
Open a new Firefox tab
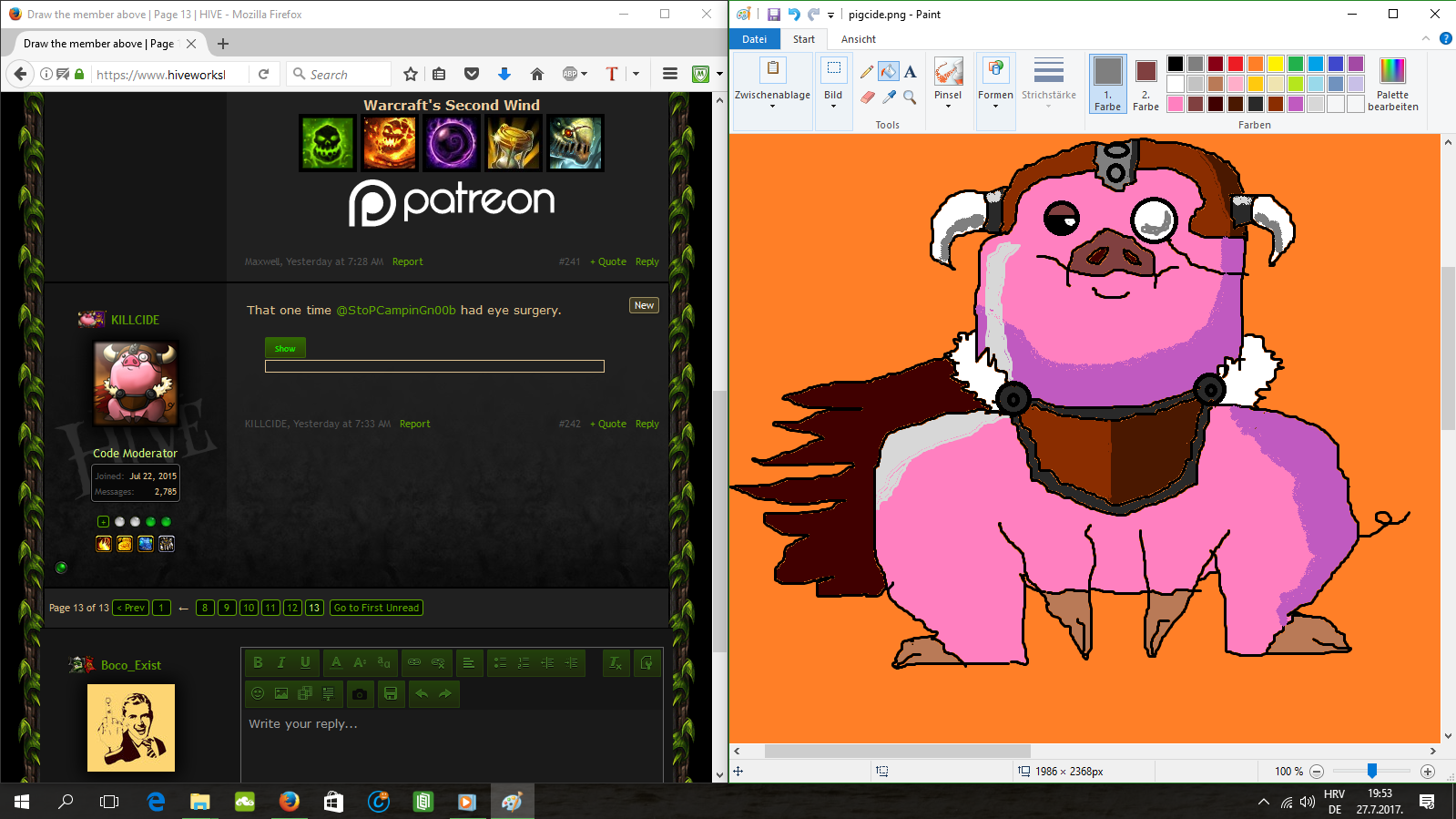pos(223,44)
